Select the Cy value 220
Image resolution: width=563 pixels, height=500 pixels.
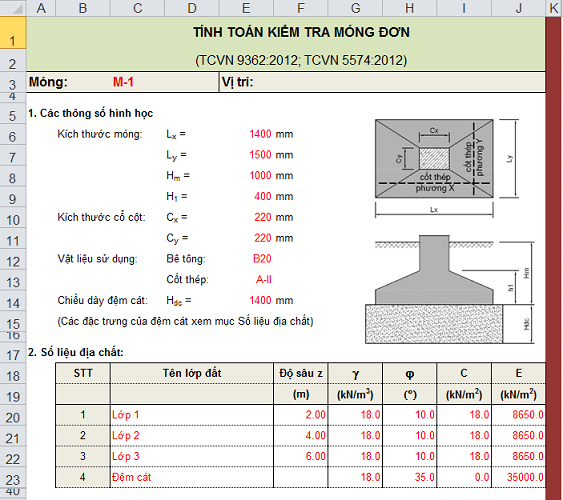click(262, 238)
